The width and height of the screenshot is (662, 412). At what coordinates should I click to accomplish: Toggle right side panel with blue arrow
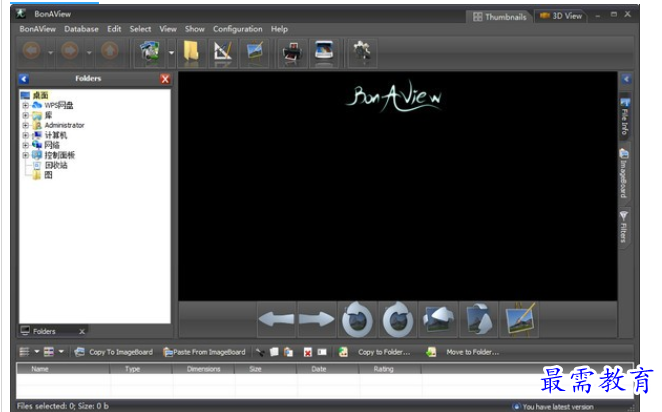pyautogui.click(x=626, y=79)
